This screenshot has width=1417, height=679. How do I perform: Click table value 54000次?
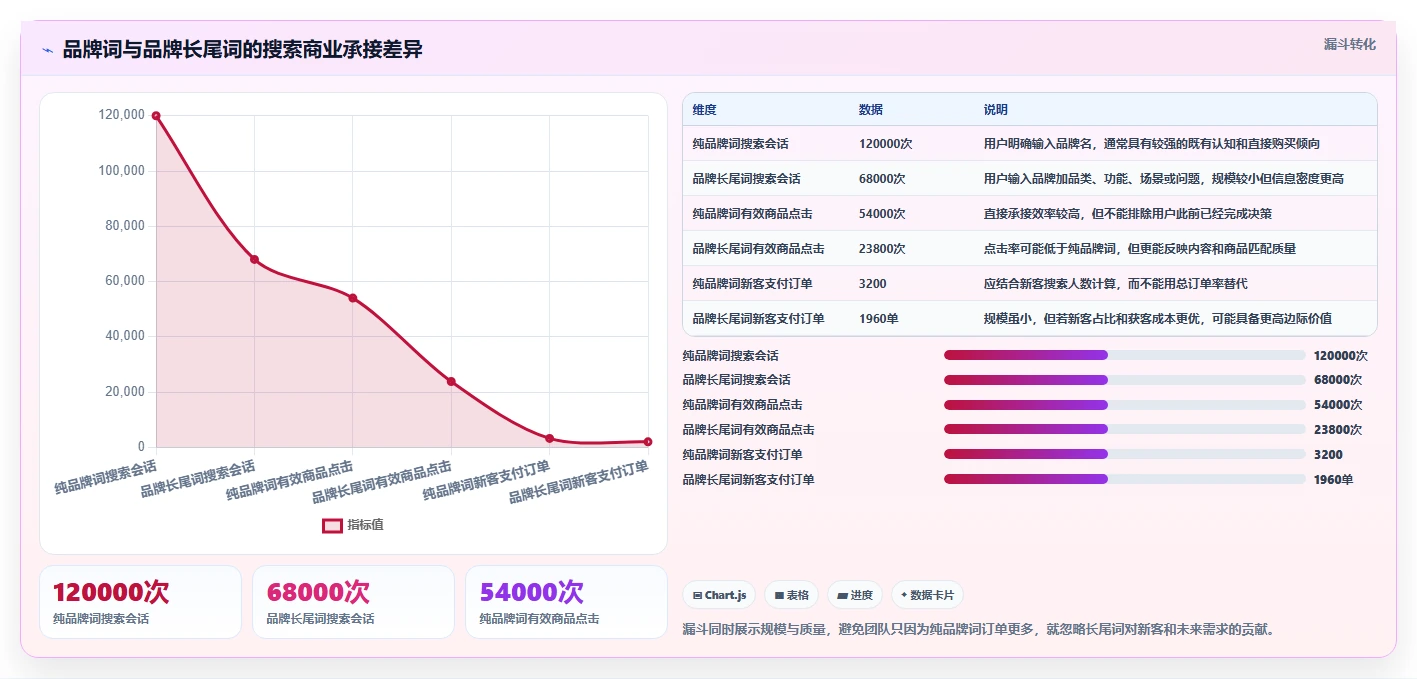point(882,213)
